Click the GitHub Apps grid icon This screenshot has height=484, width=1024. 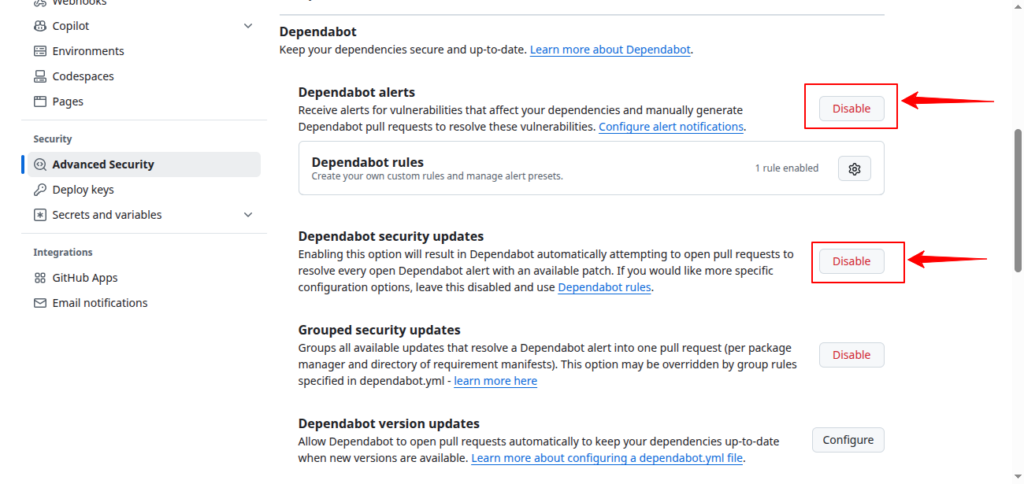coord(40,278)
